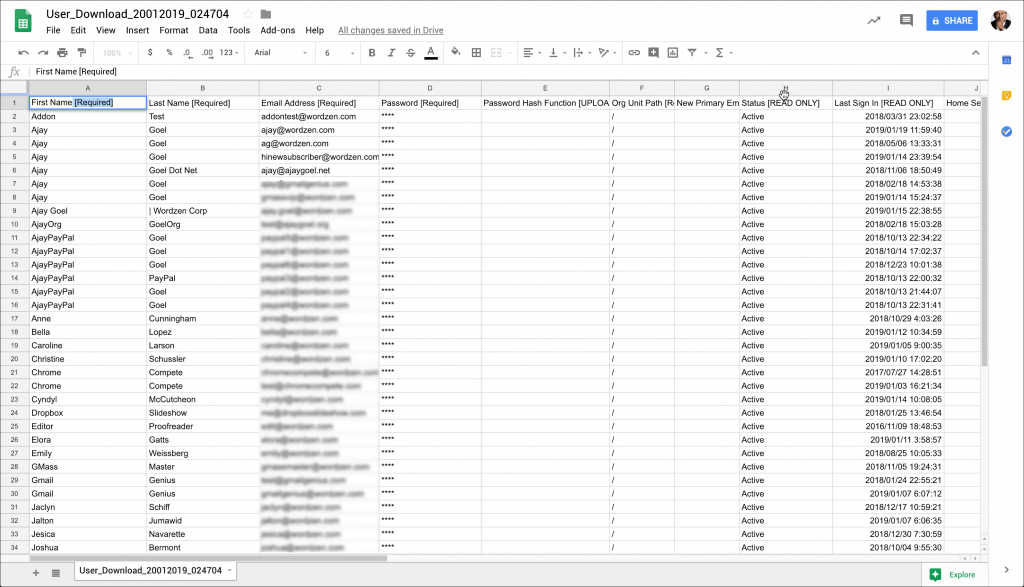The height and width of the screenshot is (587, 1024).
Task: Open the sheet tab dropdown arrow
Action: pos(227,570)
